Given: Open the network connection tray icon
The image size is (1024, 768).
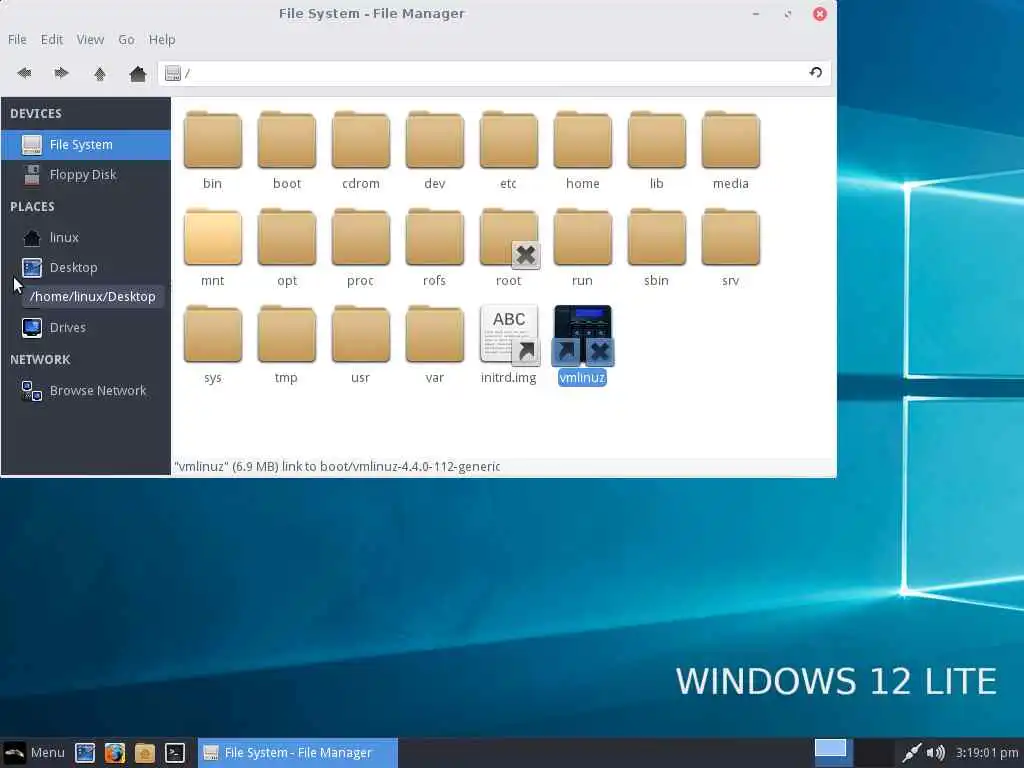Looking at the screenshot, I should 912,753.
